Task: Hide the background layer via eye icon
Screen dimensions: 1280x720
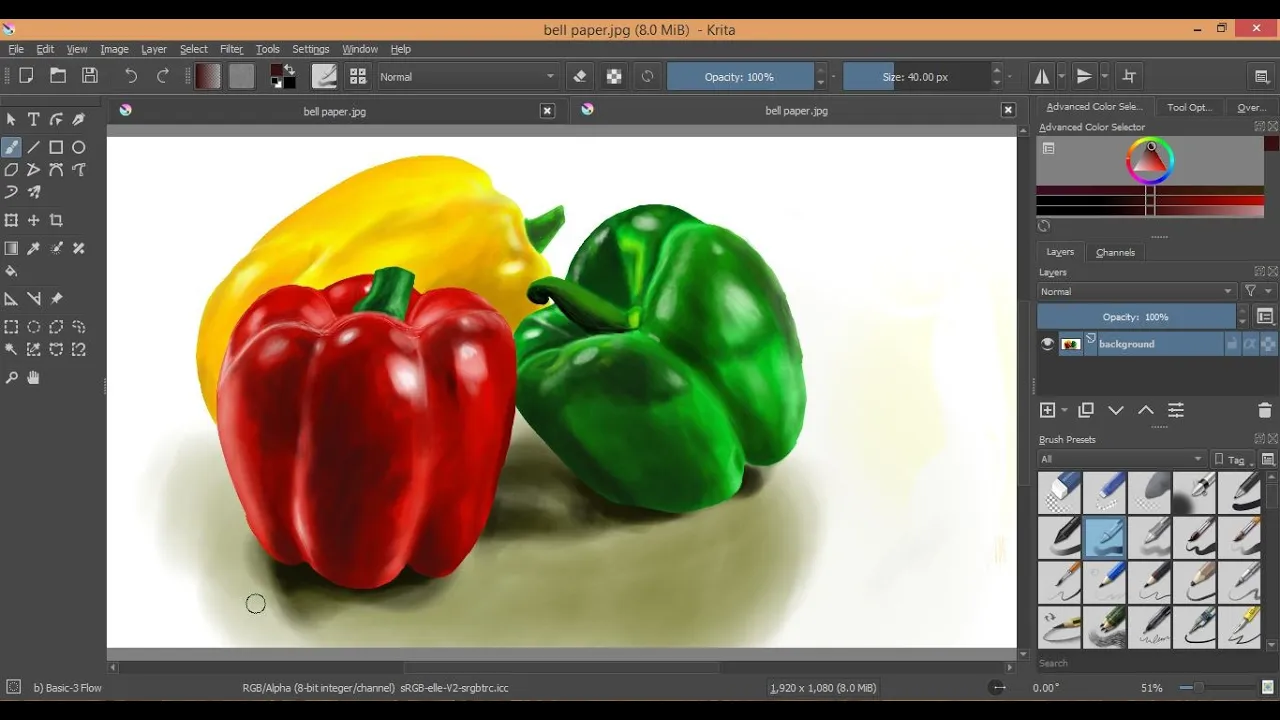Action: click(x=1047, y=344)
